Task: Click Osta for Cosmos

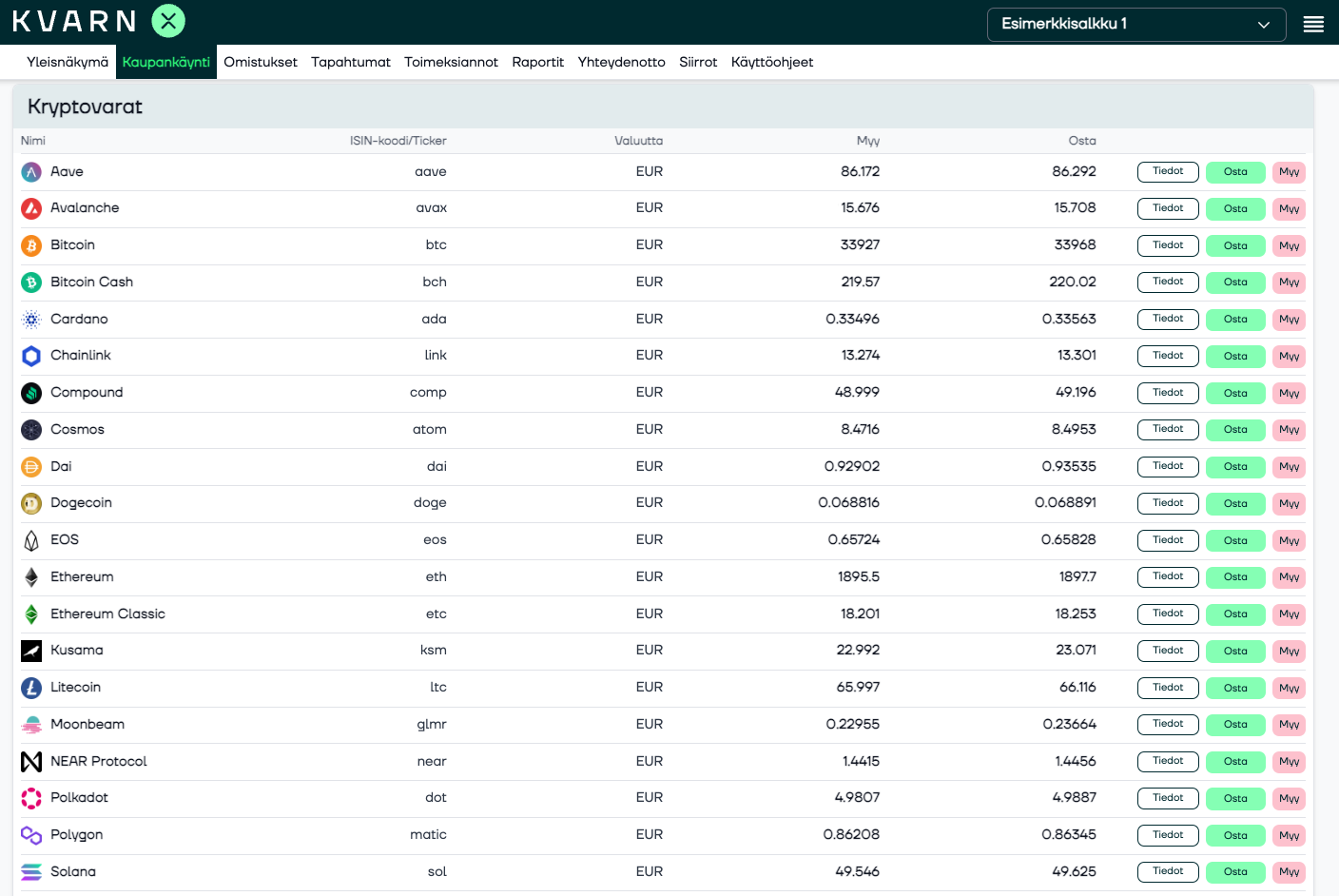Action: [1235, 430]
